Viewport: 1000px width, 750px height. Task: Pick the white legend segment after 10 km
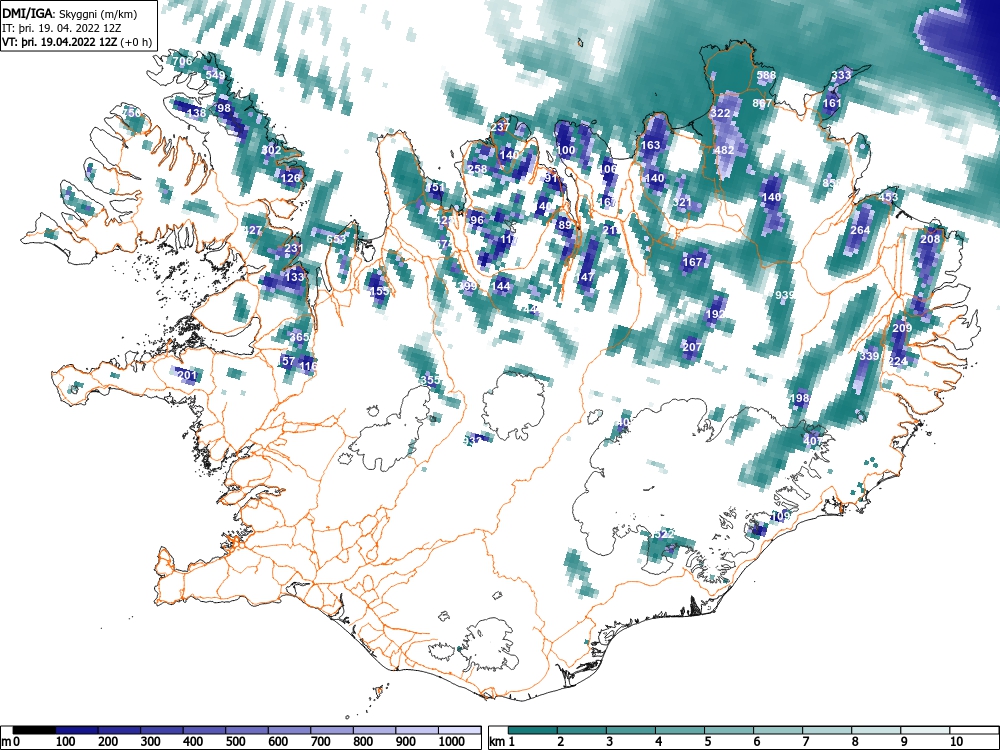[x=974, y=730]
